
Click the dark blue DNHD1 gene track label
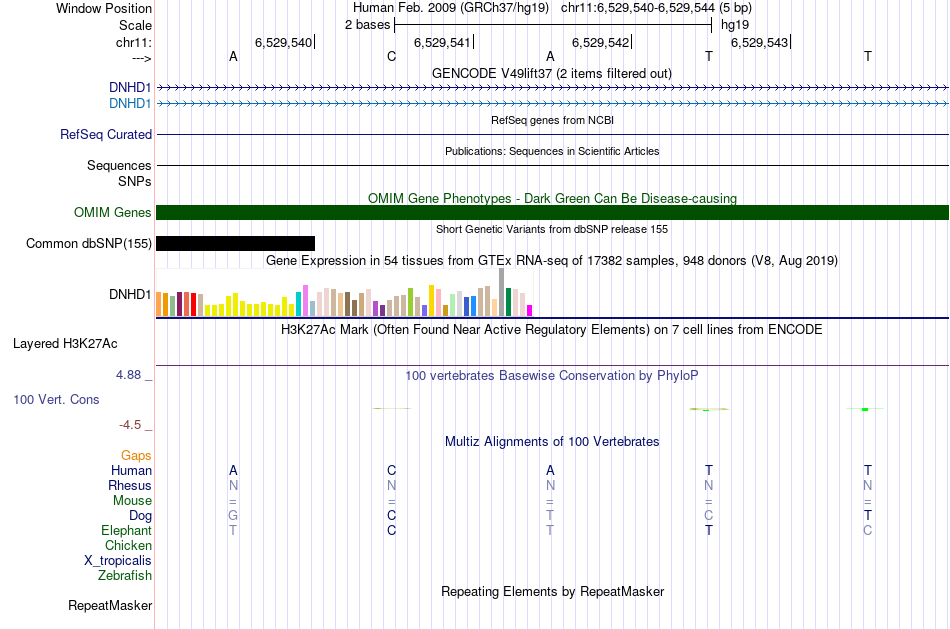pyautogui.click(x=130, y=87)
